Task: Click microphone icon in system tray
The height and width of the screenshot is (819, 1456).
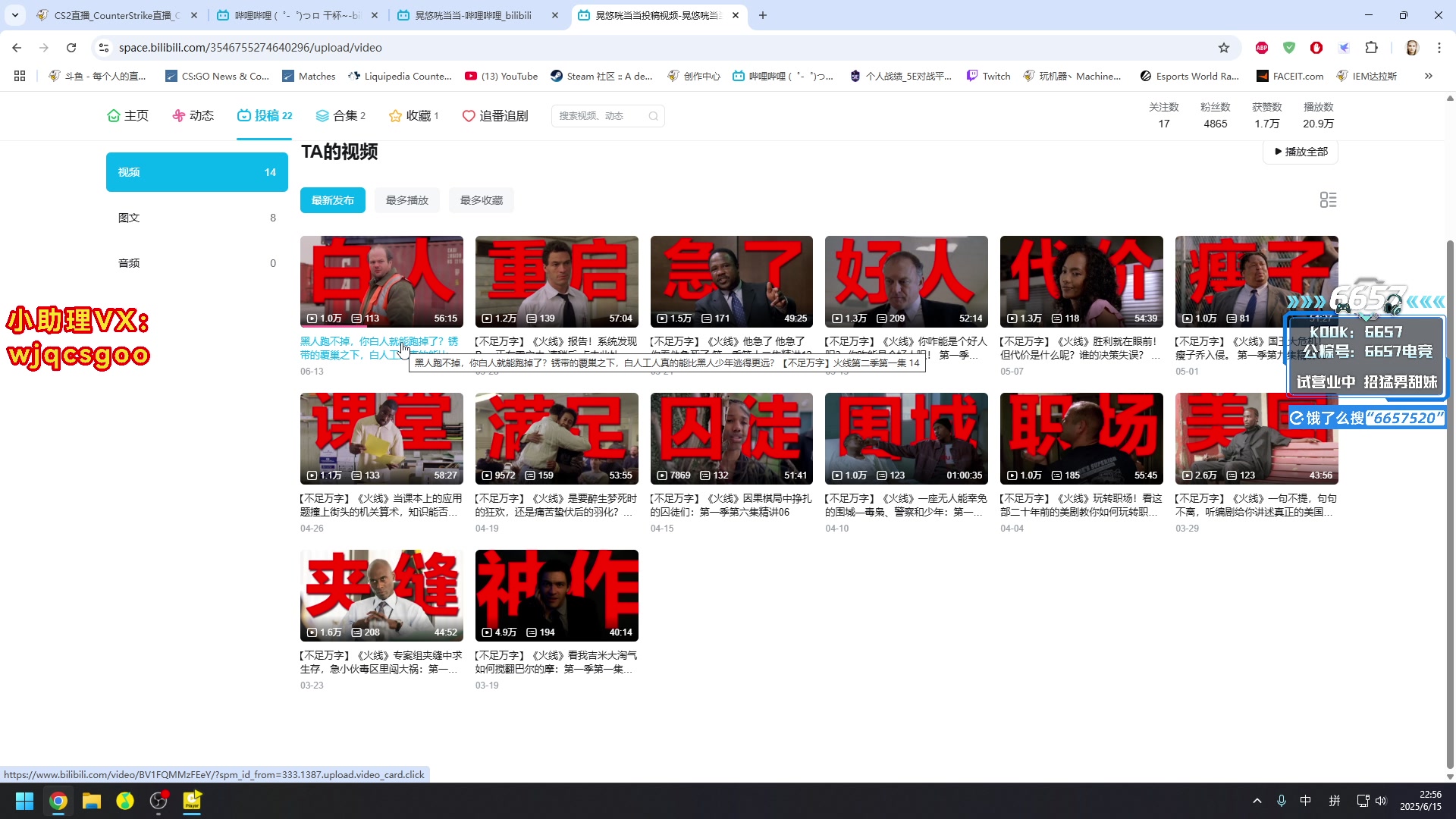Action: [x=1281, y=801]
